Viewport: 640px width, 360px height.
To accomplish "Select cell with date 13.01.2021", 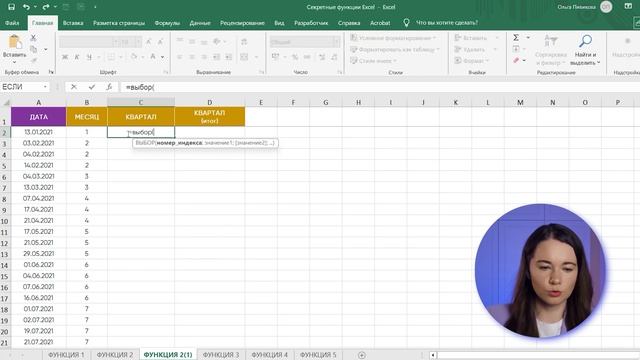I will click(38, 132).
